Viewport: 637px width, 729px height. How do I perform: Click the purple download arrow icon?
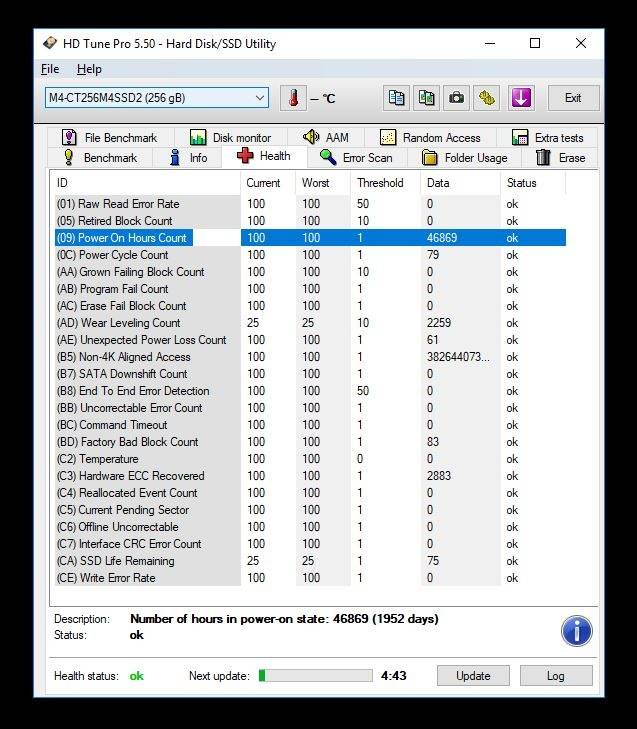(521, 98)
